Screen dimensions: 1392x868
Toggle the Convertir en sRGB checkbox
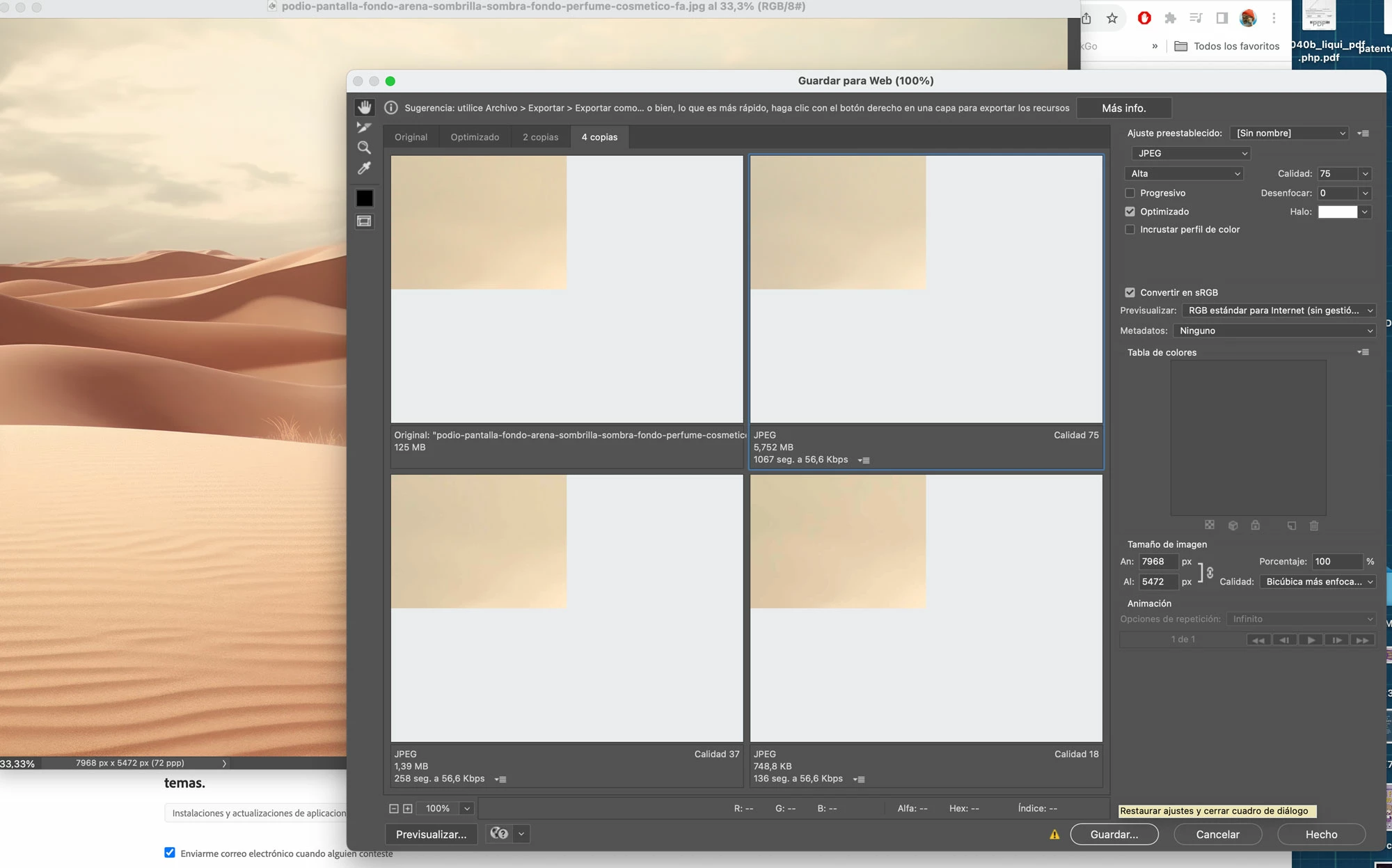tap(1130, 292)
